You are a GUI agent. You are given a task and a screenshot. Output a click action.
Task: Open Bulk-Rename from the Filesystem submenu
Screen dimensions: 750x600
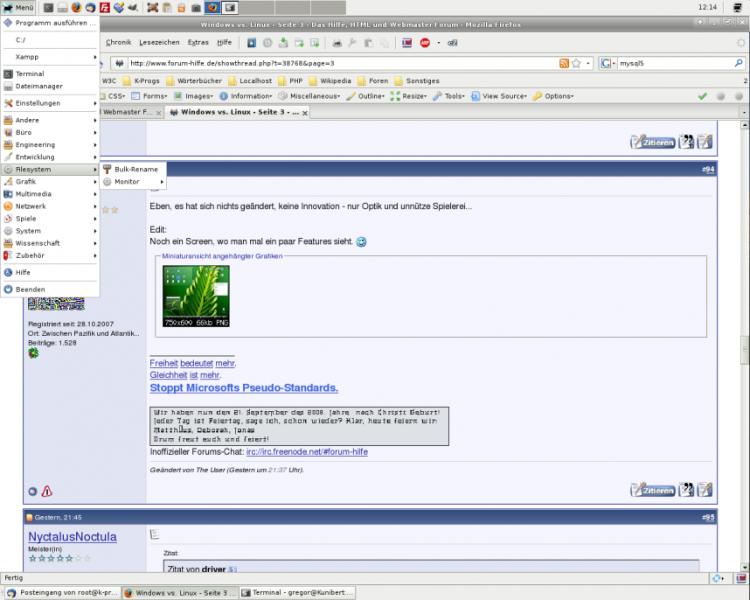click(136, 169)
